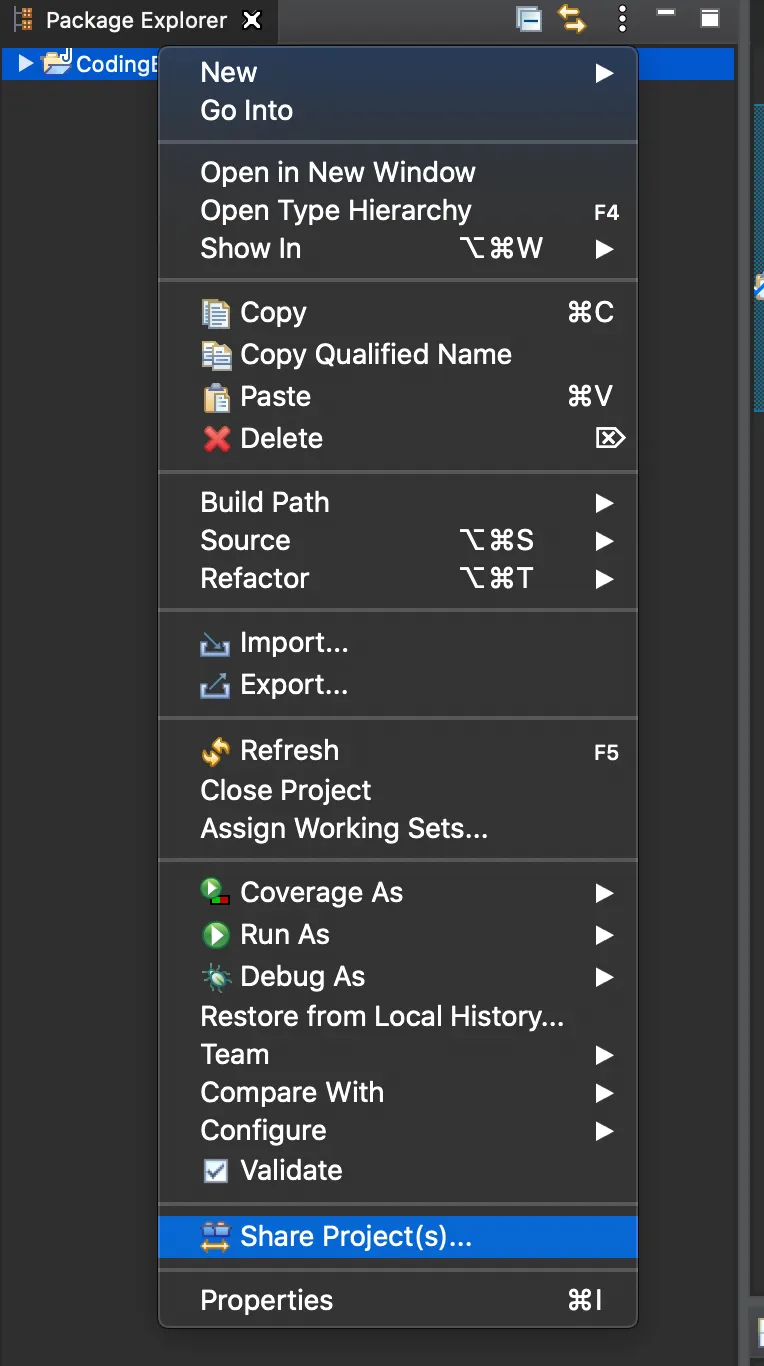Close the Package Explorer tab
The image size is (764, 1366).
coord(253,20)
